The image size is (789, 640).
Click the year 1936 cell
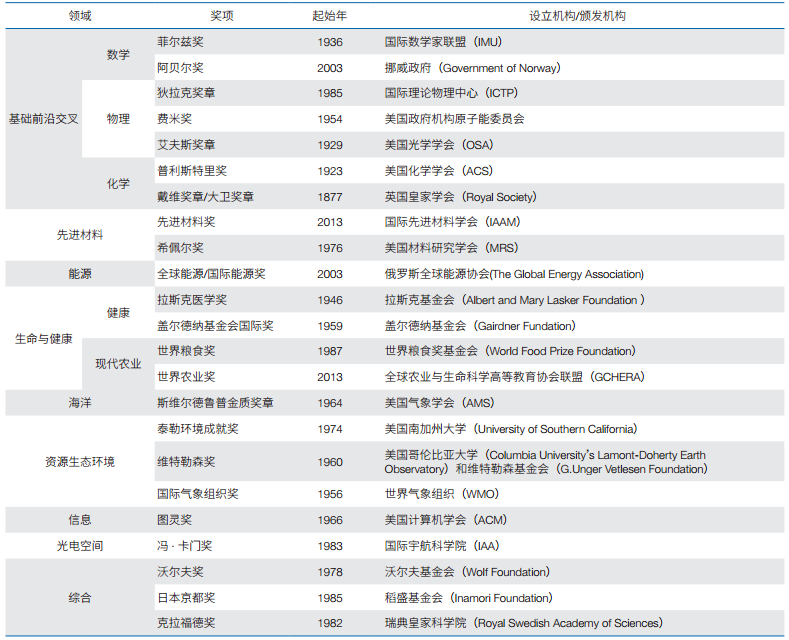pyautogui.click(x=330, y=42)
